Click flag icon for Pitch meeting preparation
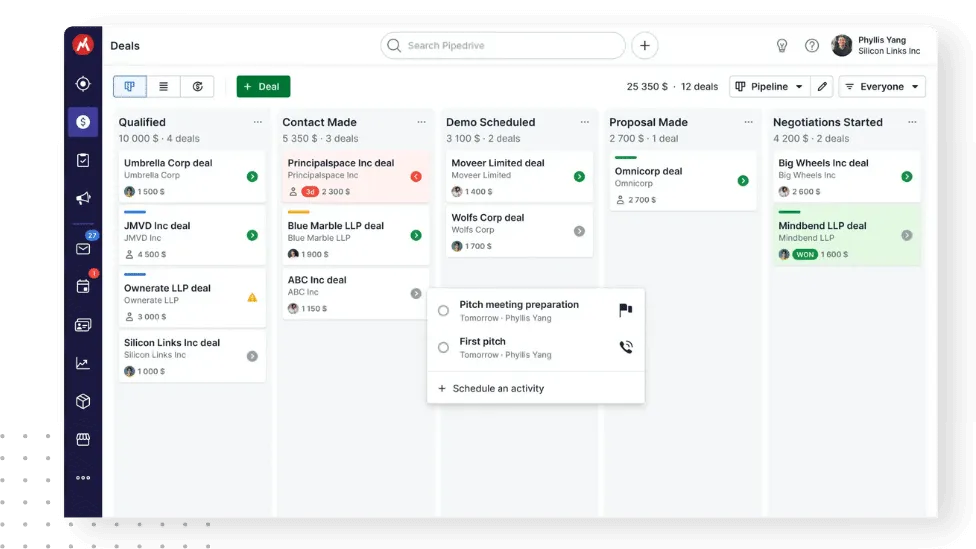Image resolution: width=976 pixels, height=549 pixels. click(626, 310)
